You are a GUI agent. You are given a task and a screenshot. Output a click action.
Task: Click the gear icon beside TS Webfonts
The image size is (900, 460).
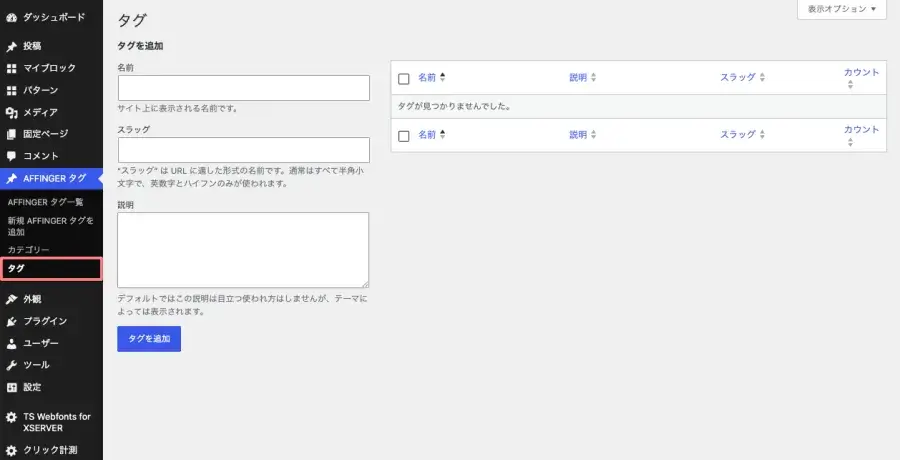point(11,418)
